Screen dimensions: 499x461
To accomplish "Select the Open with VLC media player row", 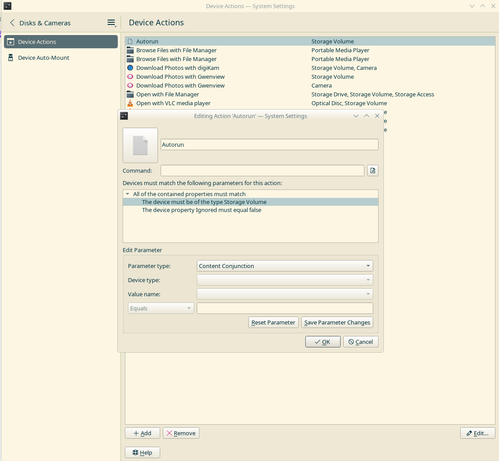I will (x=310, y=103).
